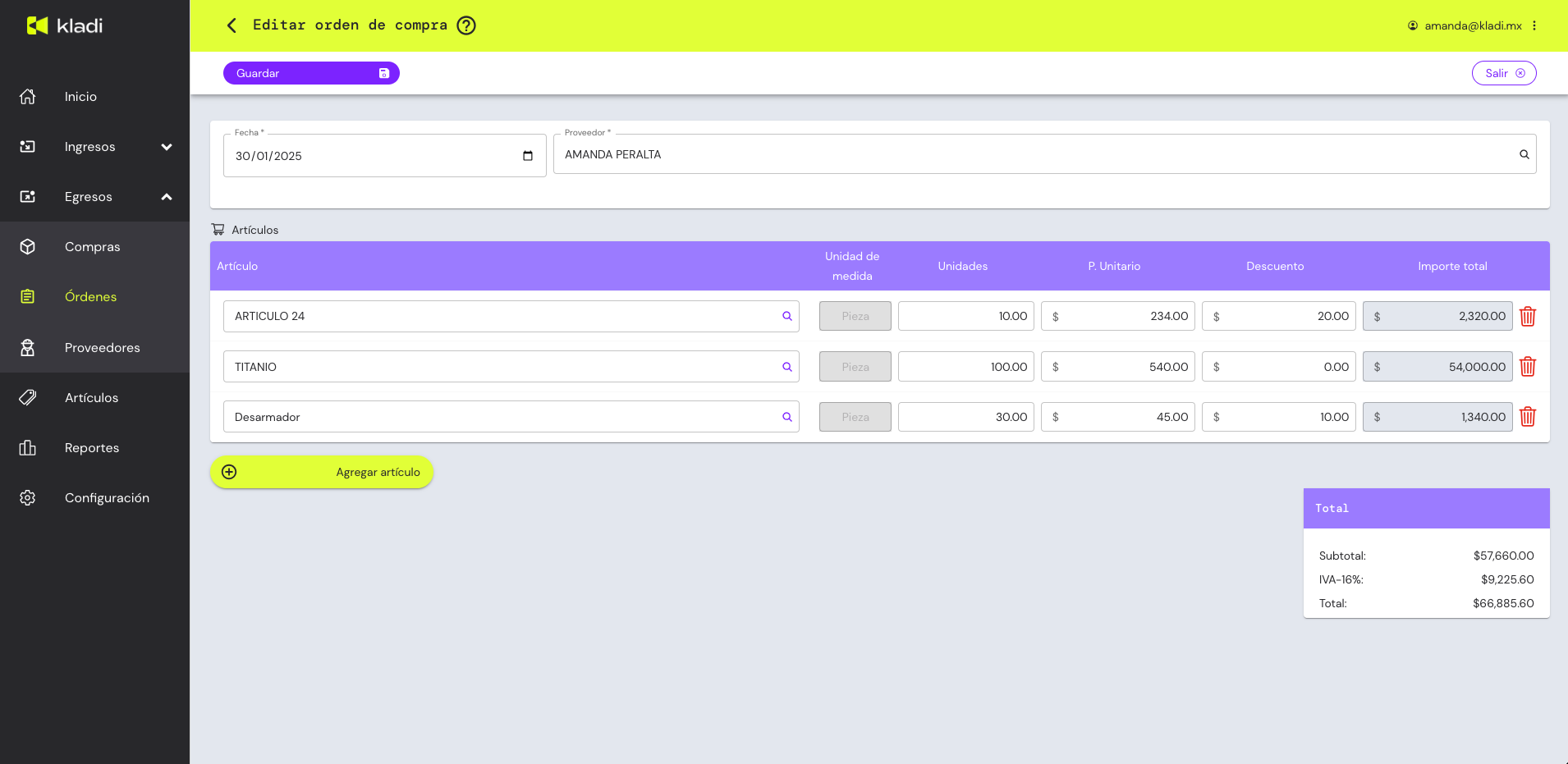Open Configuración settings in sidebar
Viewport: 1568px width, 764px height.
coord(107,498)
